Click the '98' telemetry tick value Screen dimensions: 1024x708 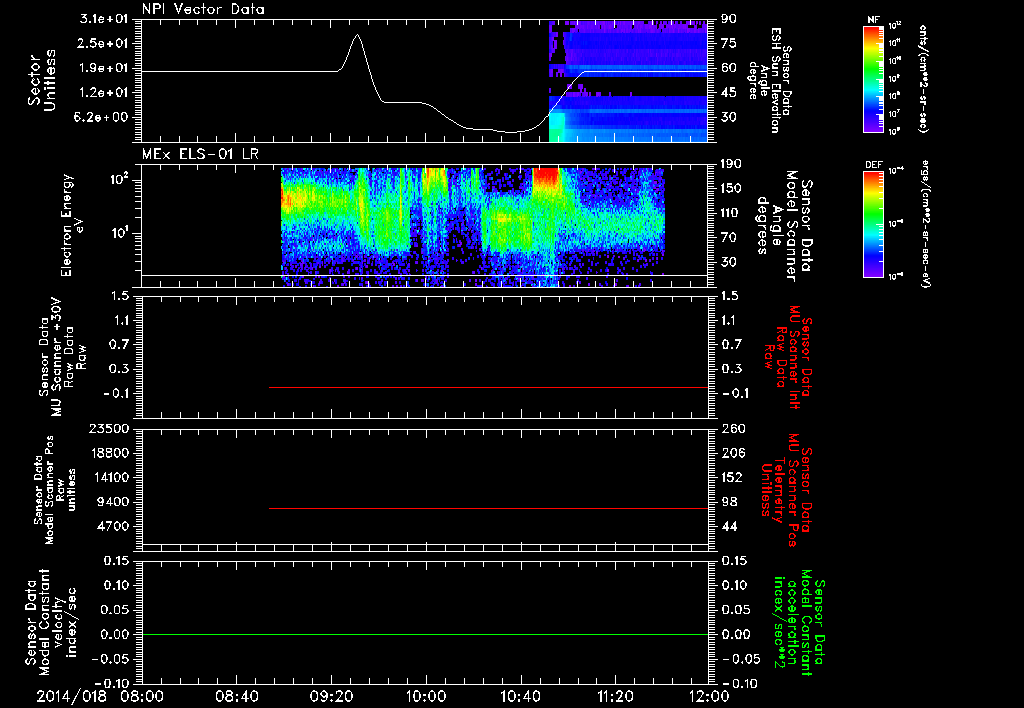point(729,502)
